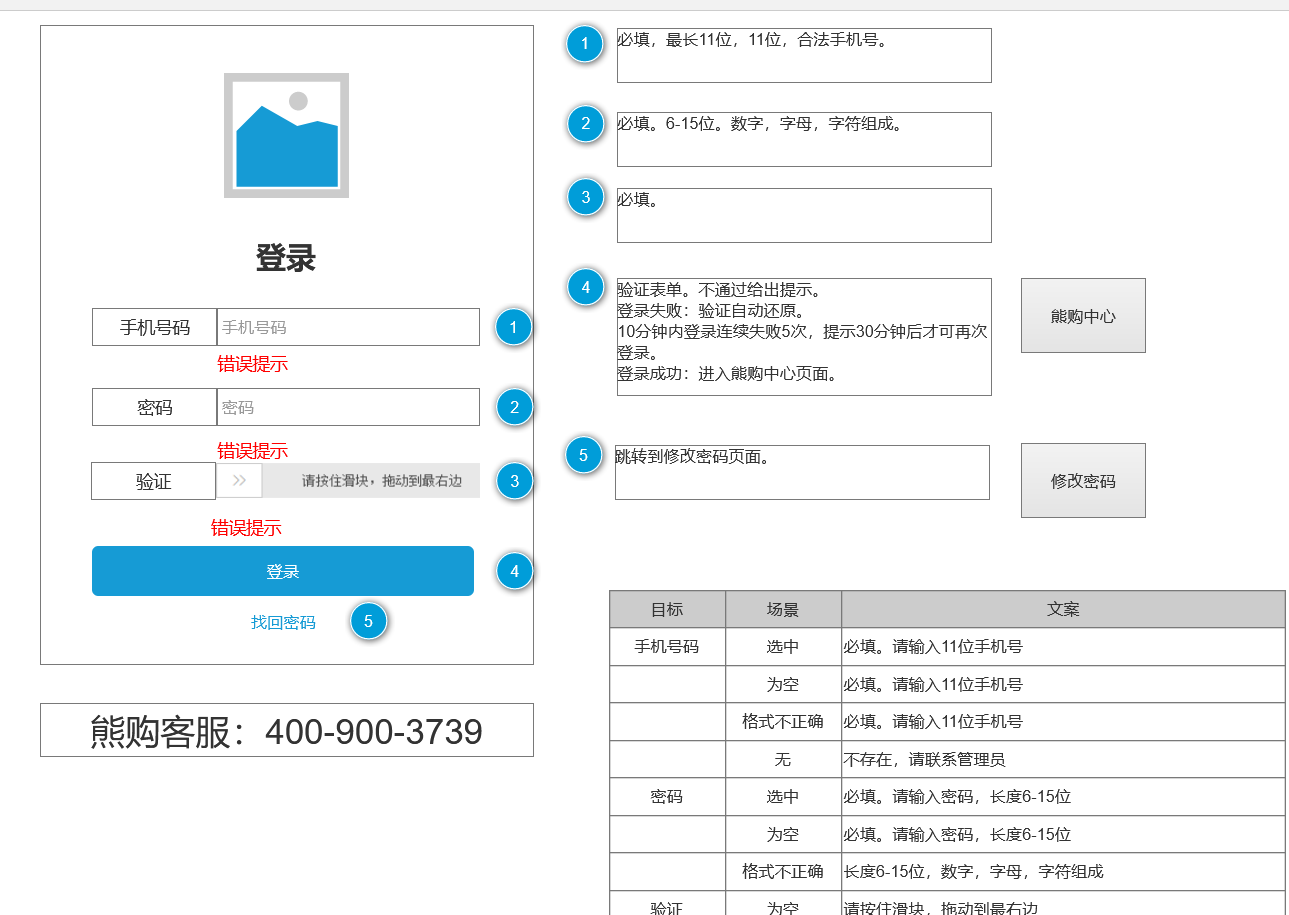Click note box 必填。6-15位。数字,字母,字符组成

point(804,139)
